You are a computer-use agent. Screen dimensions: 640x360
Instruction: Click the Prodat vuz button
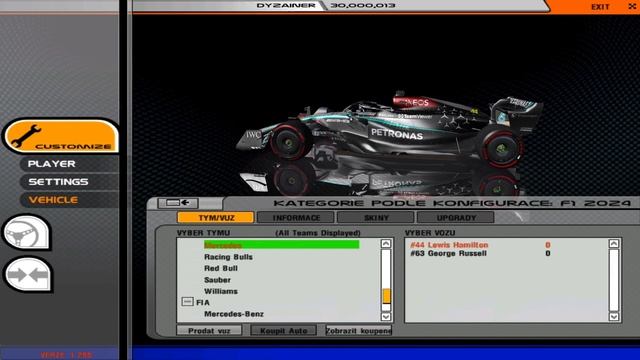209,330
